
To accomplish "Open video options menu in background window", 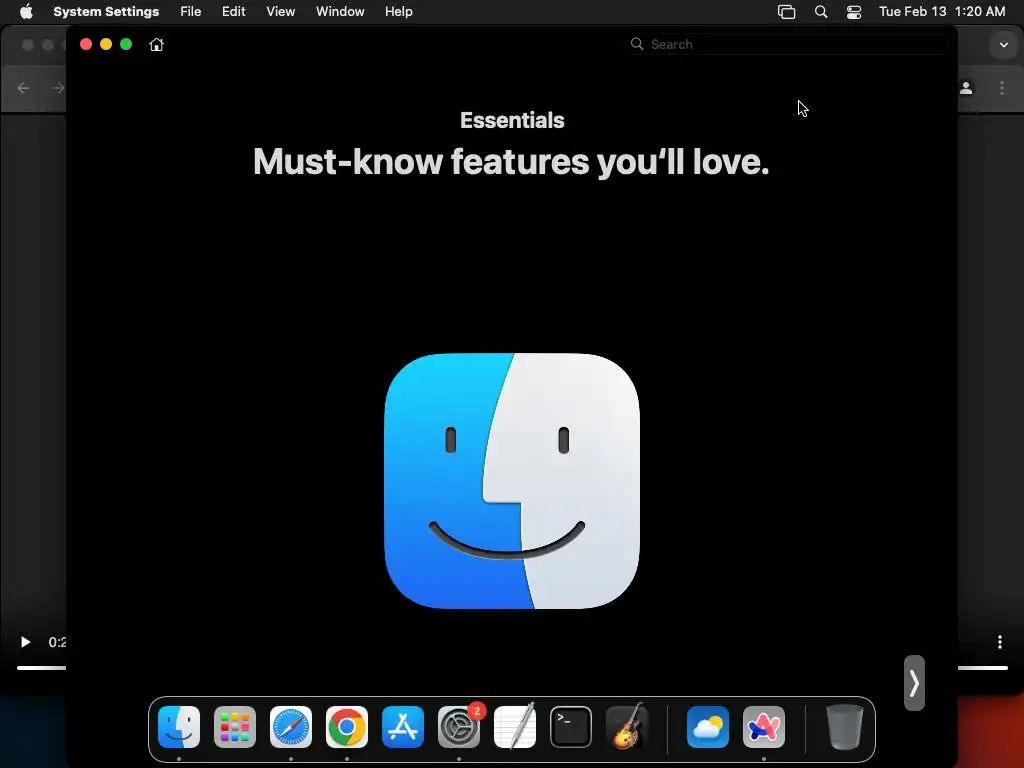I will [1000, 642].
